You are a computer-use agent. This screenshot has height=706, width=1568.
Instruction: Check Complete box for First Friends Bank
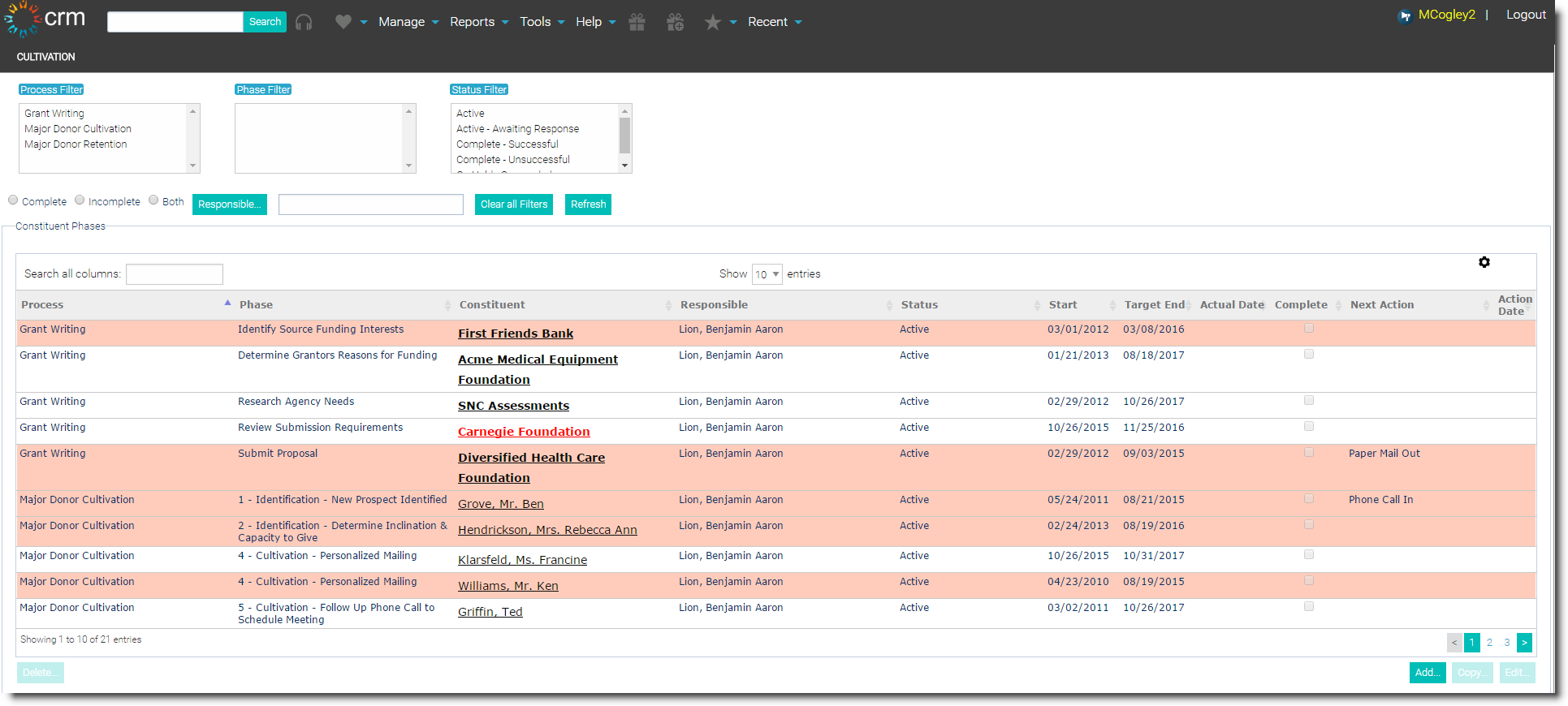point(1309,329)
